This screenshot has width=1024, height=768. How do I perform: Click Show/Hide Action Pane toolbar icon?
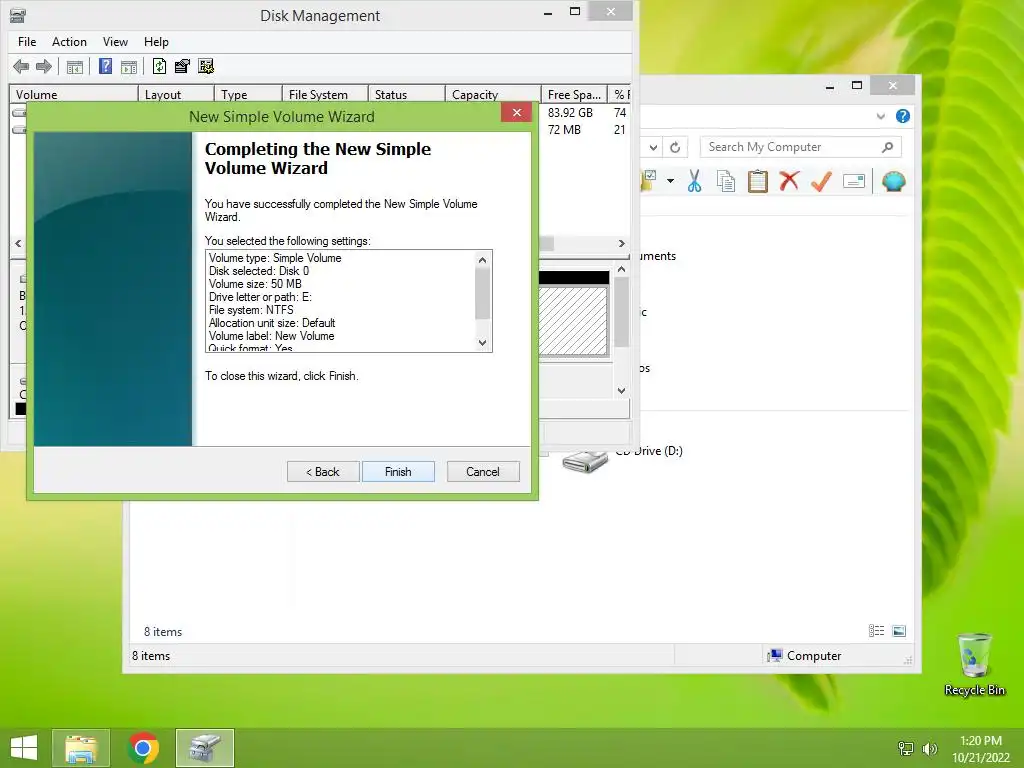click(x=129, y=67)
